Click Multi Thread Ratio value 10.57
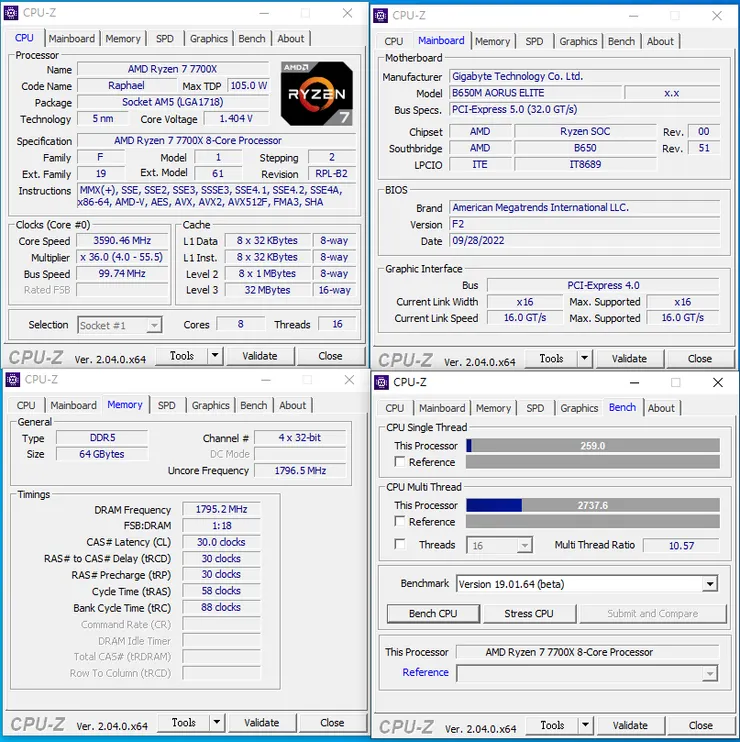Screen dimensions: 740x742 coord(681,546)
